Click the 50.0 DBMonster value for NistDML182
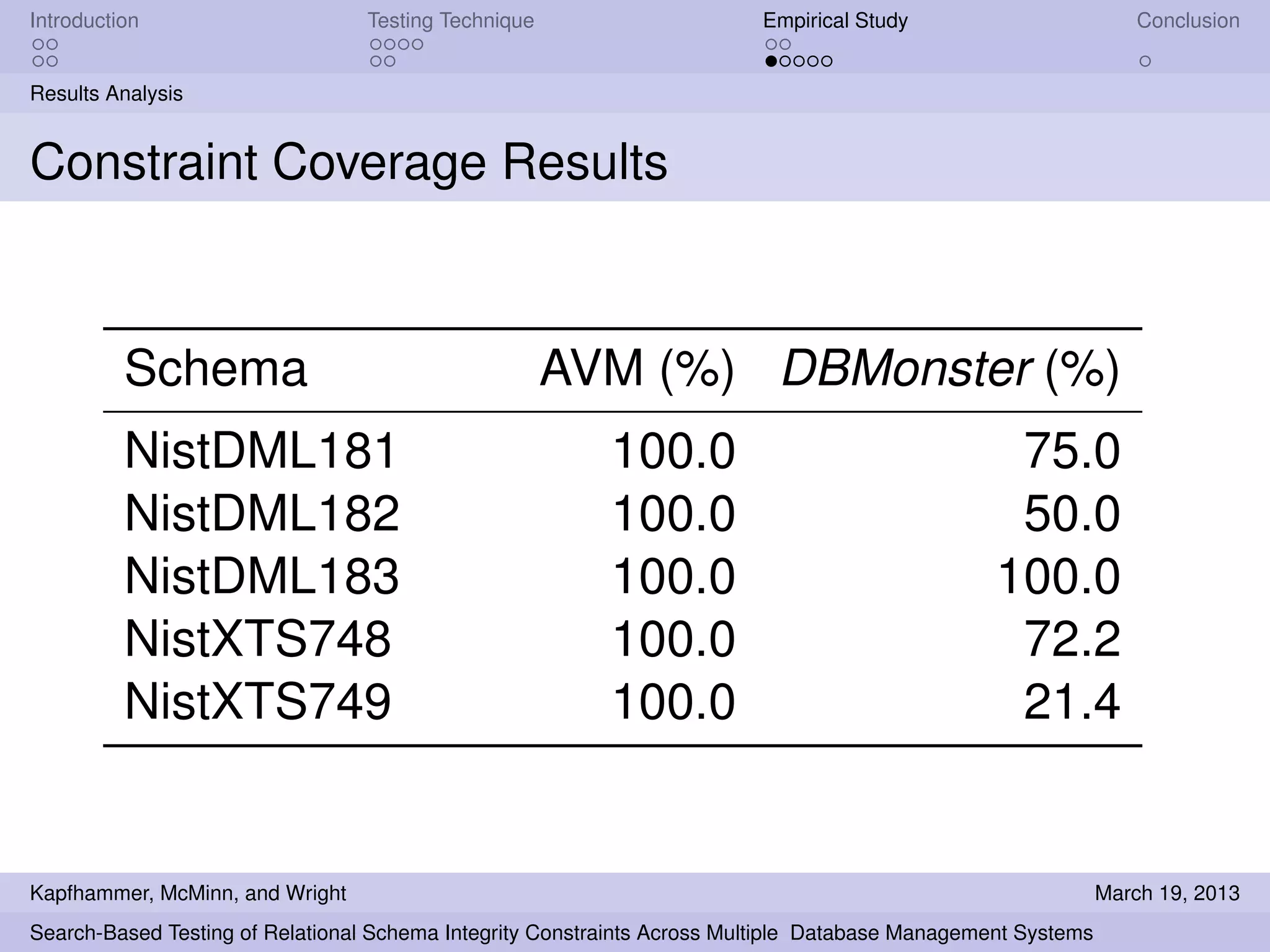The image size is (1270, 952). 1072,514
